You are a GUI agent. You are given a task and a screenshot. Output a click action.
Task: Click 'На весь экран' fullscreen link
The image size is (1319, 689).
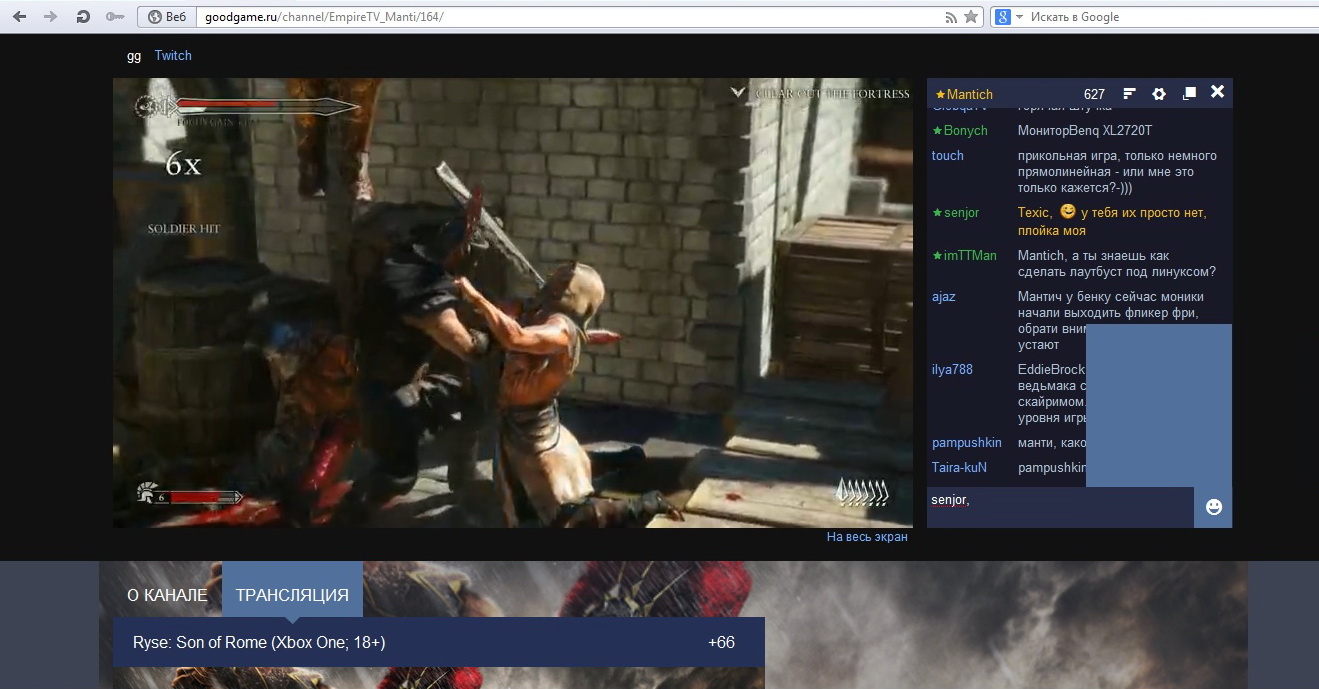[x=867, y=537]
